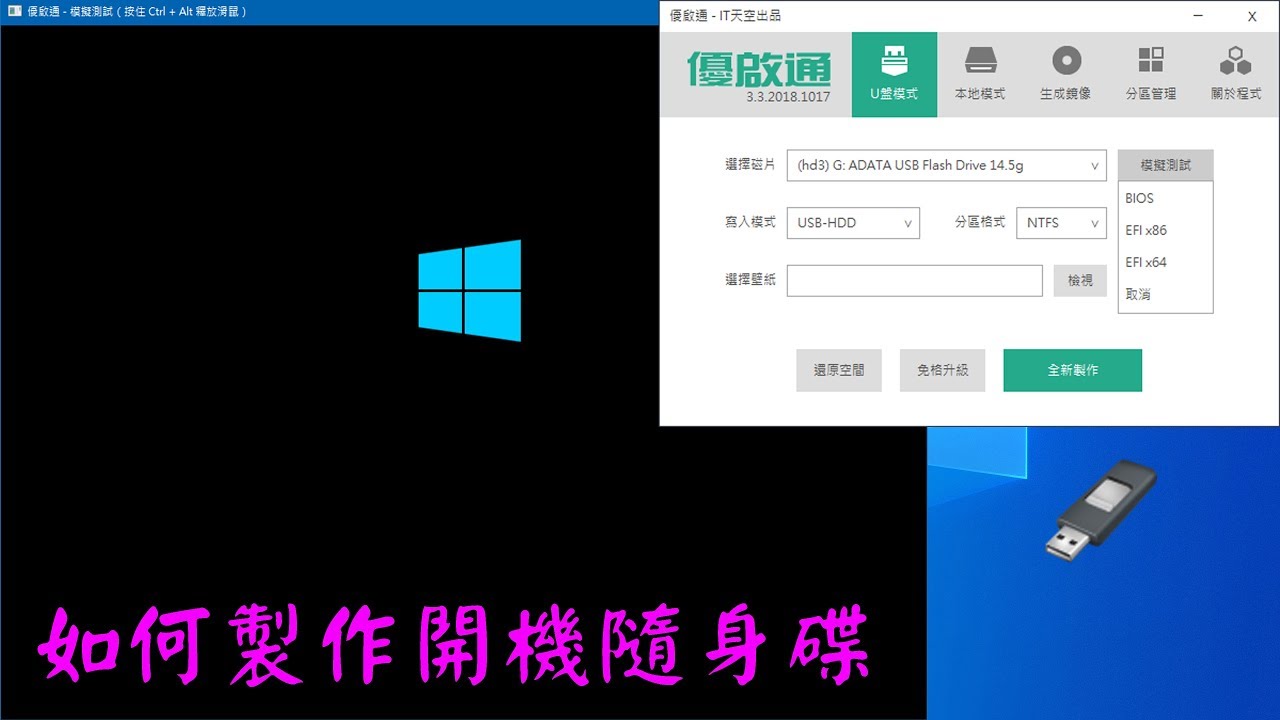Expand the 選擇磁片 drive dropdown
1280x720 pixels.
pyautogui.click(x=946, y=166)
